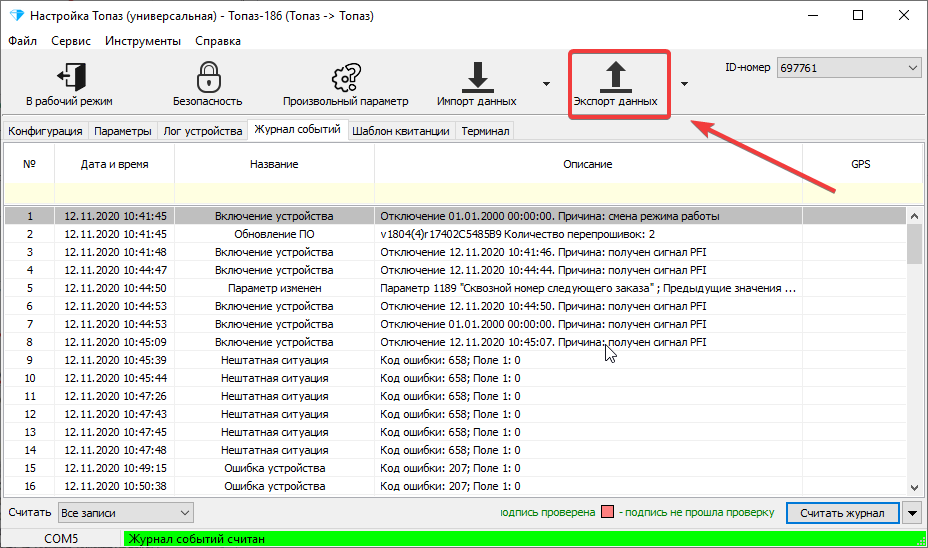Expand the Экспорт данных dropdown arrow
This screenshot has width=928, height=548.
(x=684, y=84)
